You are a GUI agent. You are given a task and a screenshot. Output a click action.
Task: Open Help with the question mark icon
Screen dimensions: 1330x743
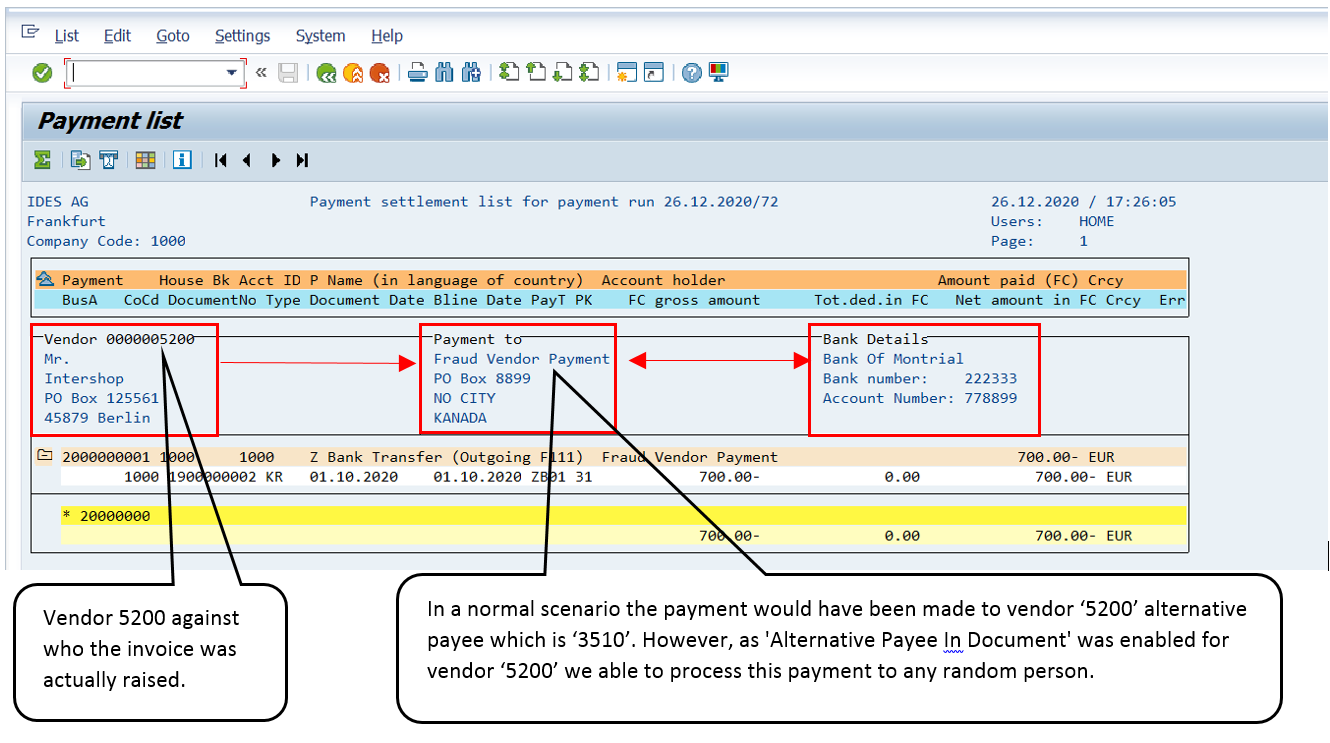[x=691, y=72]
